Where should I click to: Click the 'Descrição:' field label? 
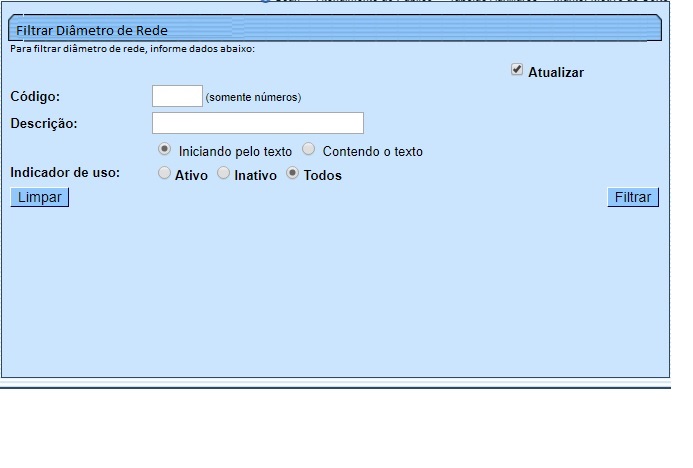pyautogui.click(x=44, y=124)
